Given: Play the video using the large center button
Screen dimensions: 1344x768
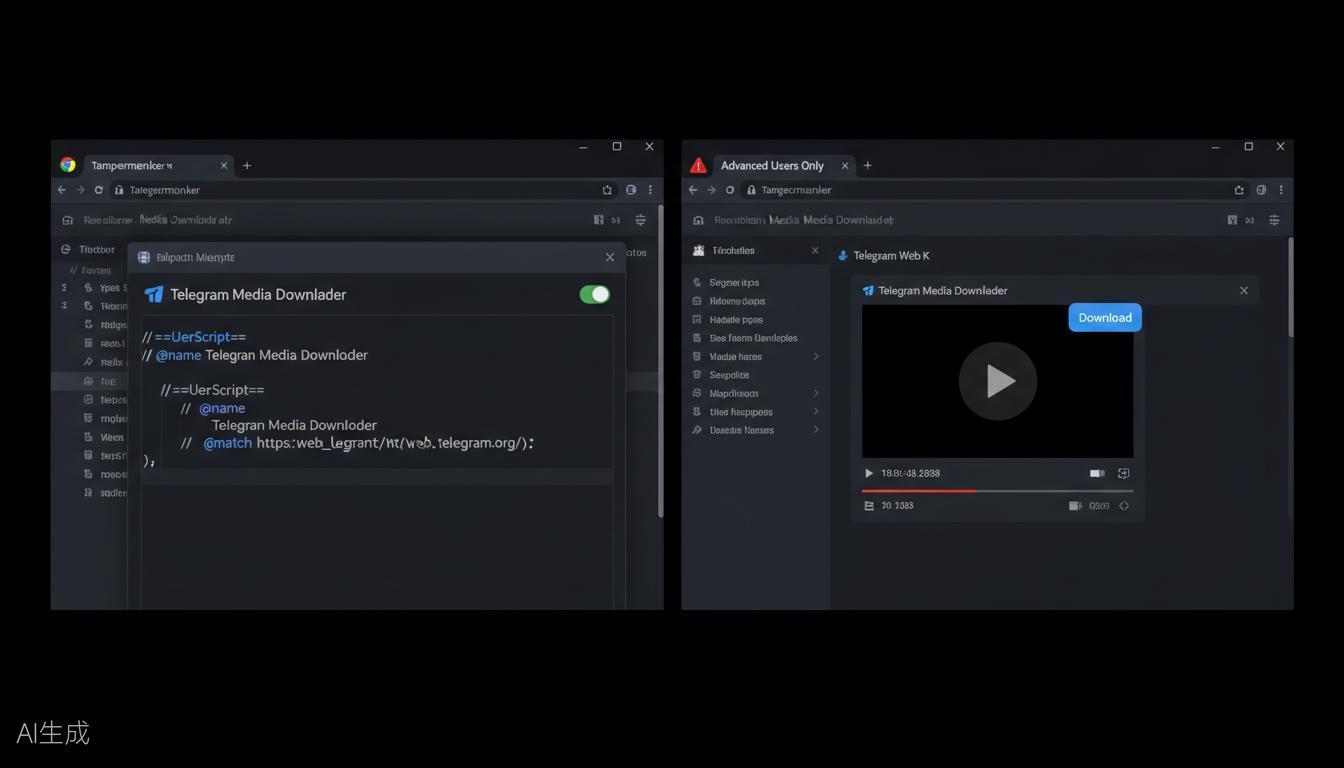Looking at the screenshot, I should pyautogui.click(x=998, y=381).
